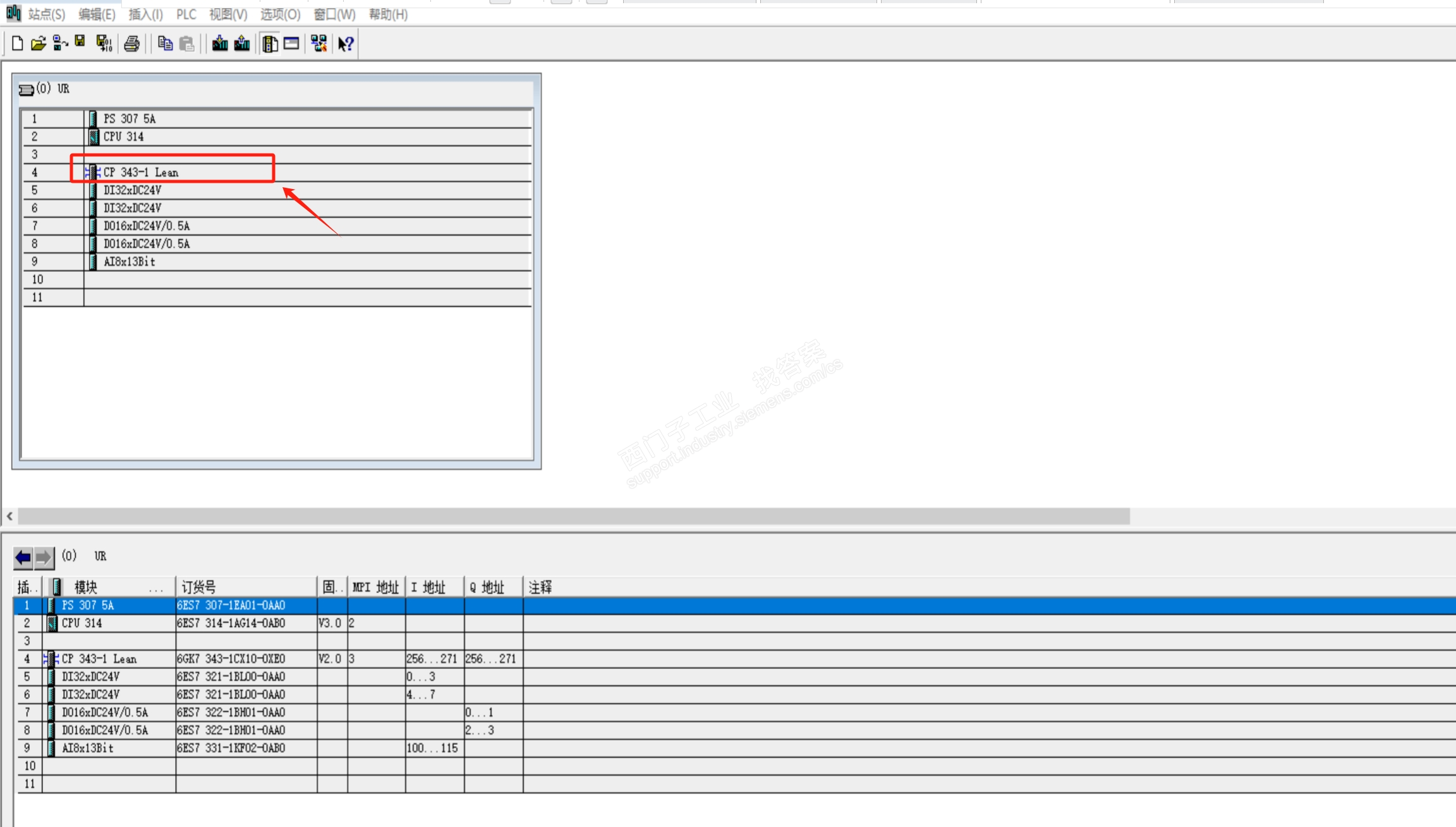This screenshot has width=1456, height=827.
Task: Select CP 343-1 Lean in rack slot 4
Action: 141,172
